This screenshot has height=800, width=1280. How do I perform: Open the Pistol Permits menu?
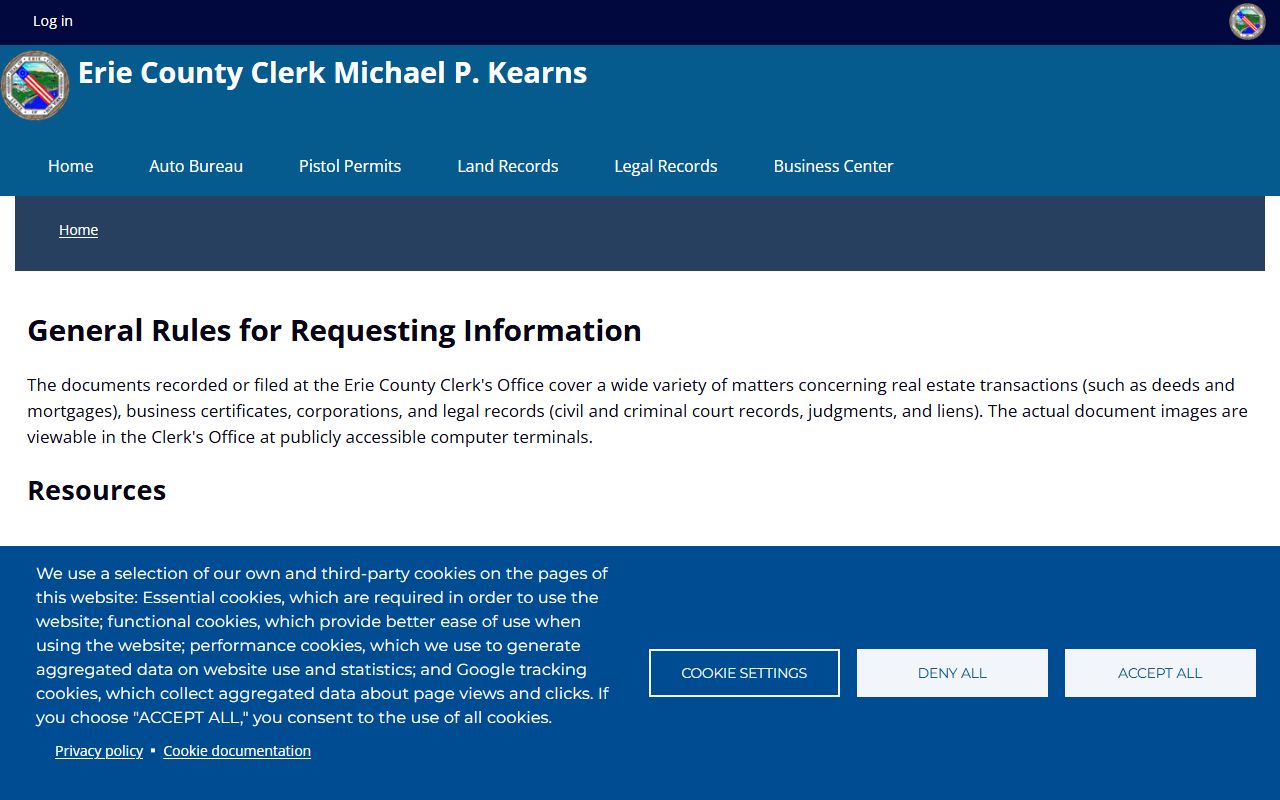click(350, 166)
